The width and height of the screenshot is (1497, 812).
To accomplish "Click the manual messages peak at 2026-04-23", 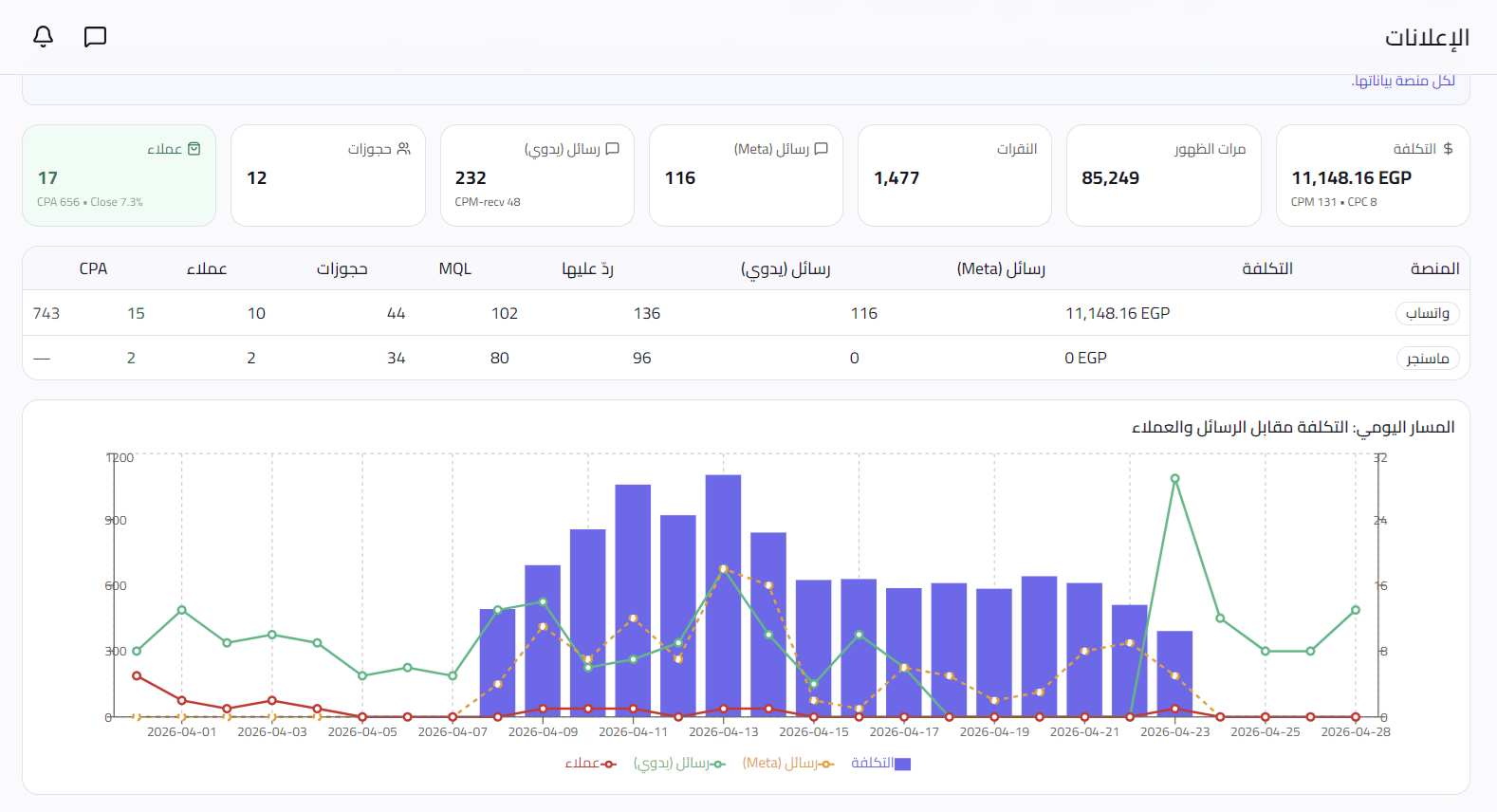I will 1174,479.
